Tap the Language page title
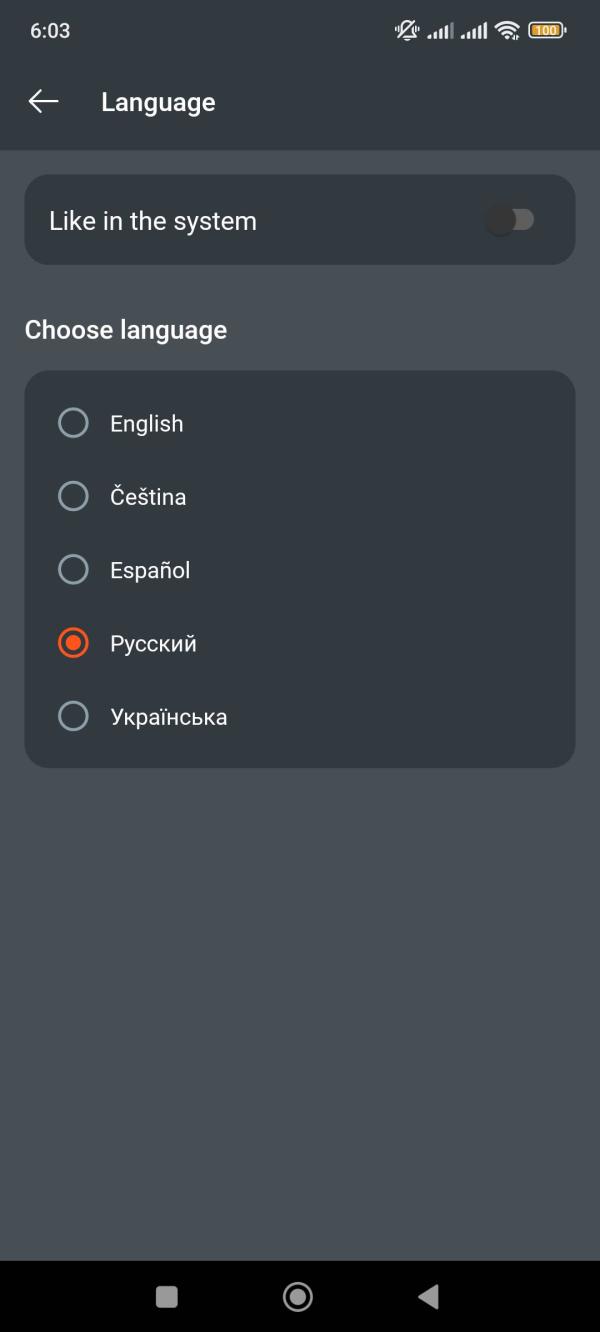Screen dimensions: 600x1332 (158, 102)
